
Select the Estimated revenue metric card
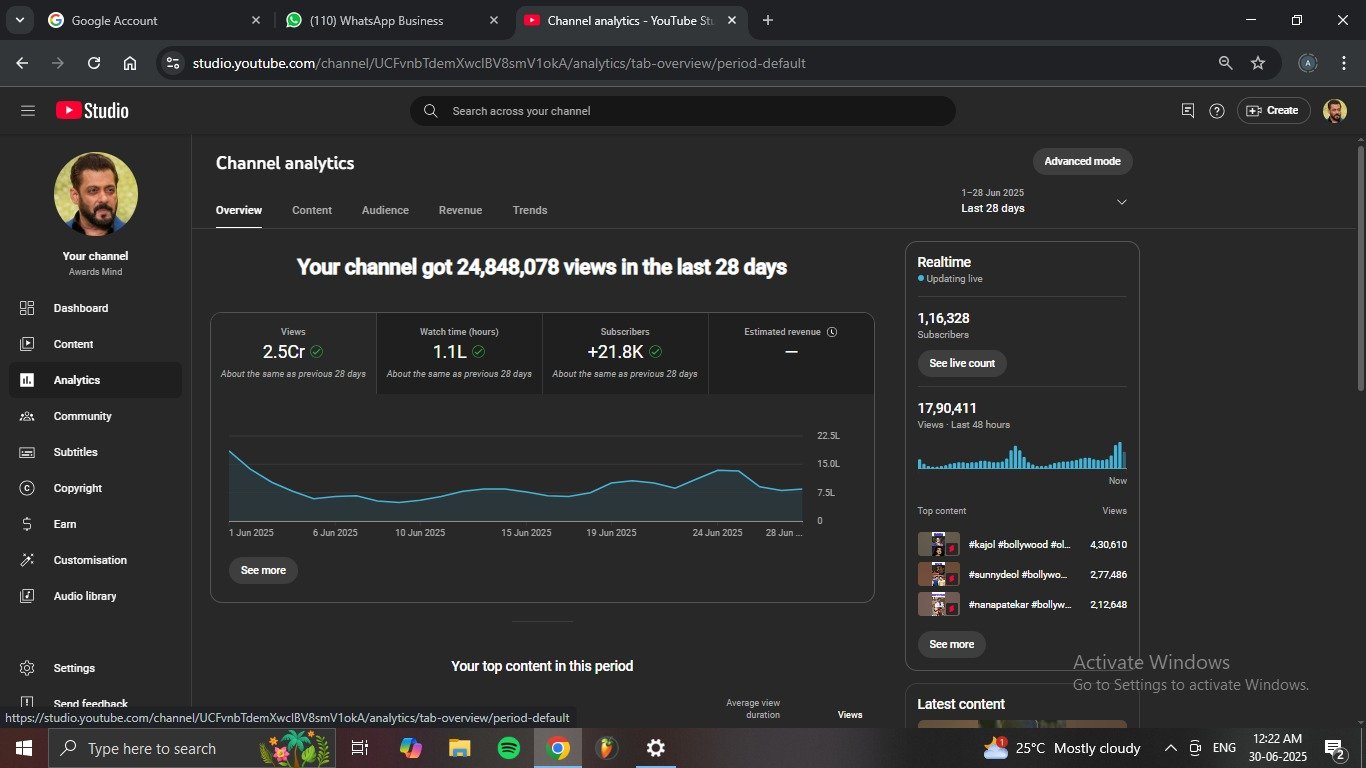click(791, 354)
